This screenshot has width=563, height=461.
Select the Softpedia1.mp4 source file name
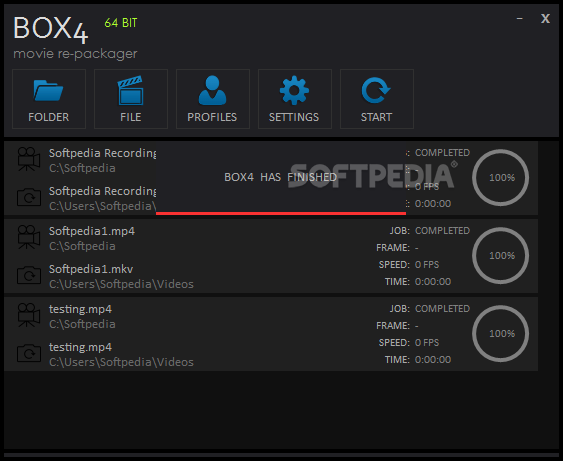[x=92, y=231]
